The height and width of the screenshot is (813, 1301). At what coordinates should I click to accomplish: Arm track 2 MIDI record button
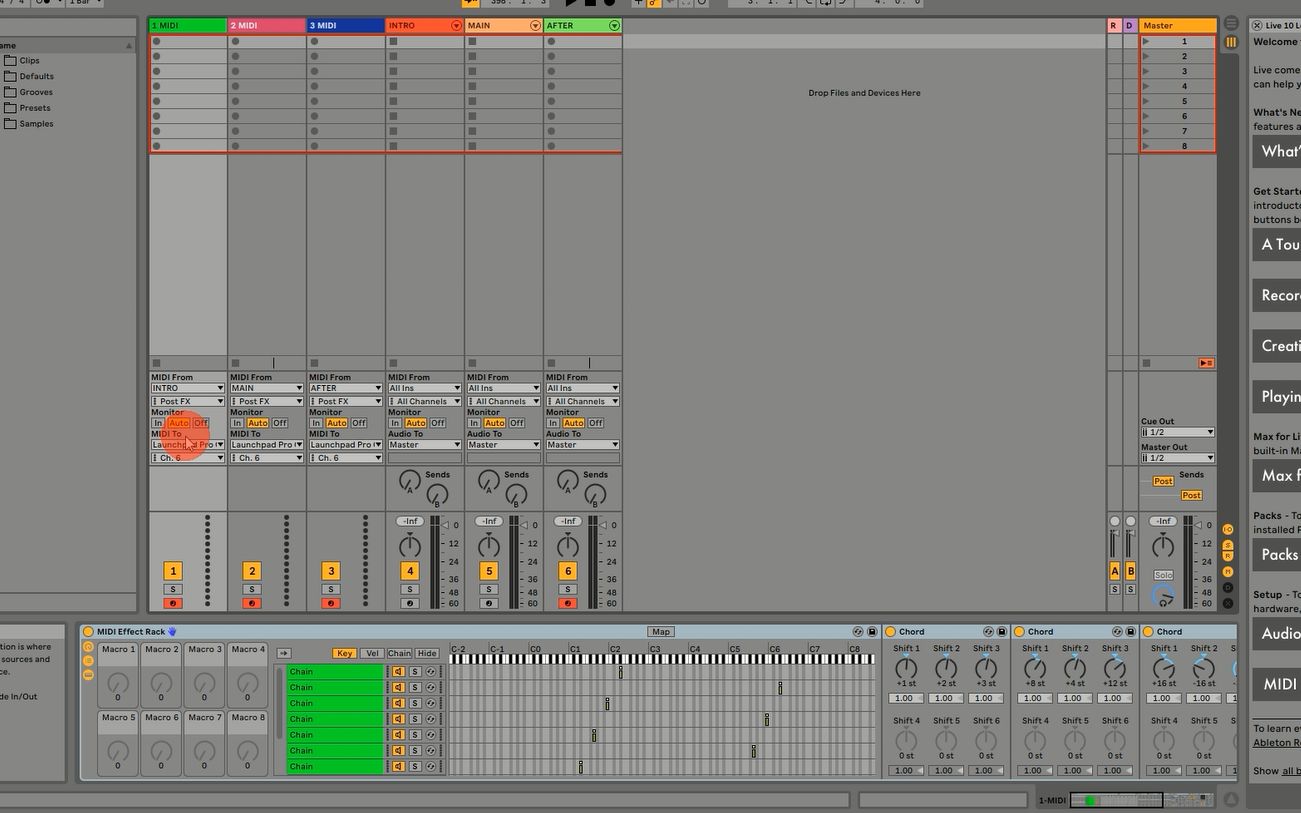click(x=252, y=604)
